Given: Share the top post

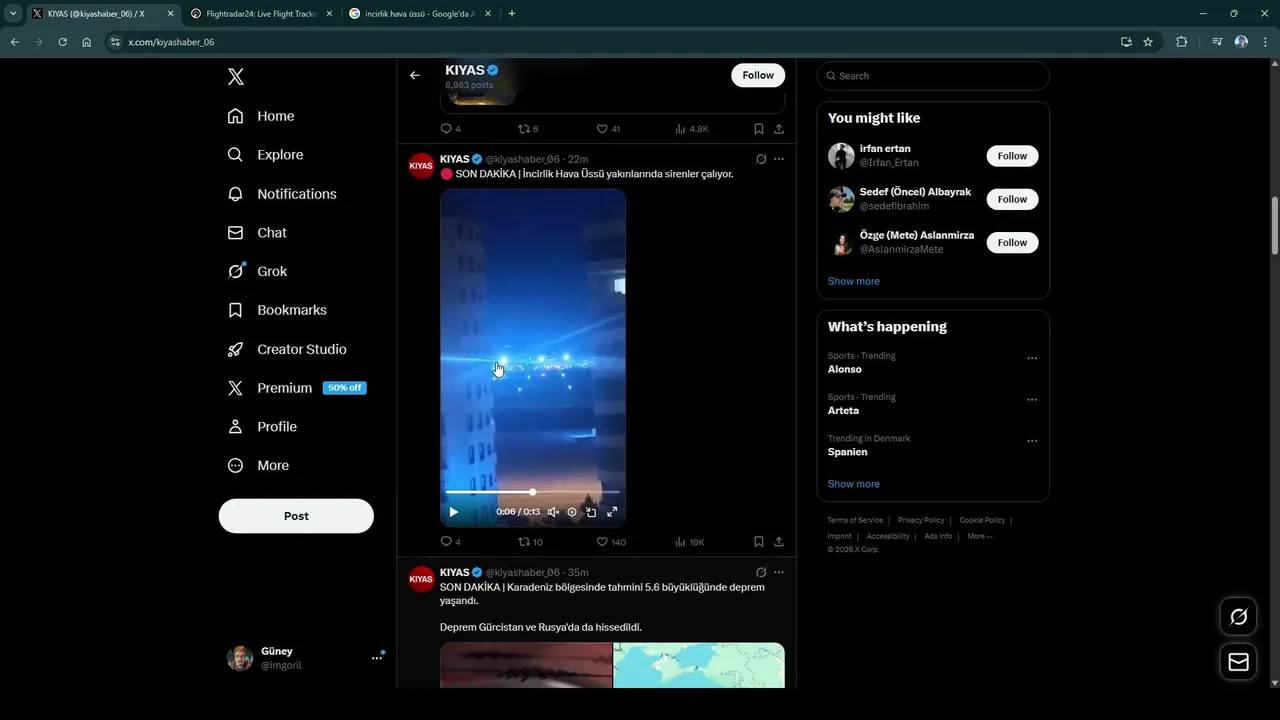Looking at the screenshot, I should [778, 129].
